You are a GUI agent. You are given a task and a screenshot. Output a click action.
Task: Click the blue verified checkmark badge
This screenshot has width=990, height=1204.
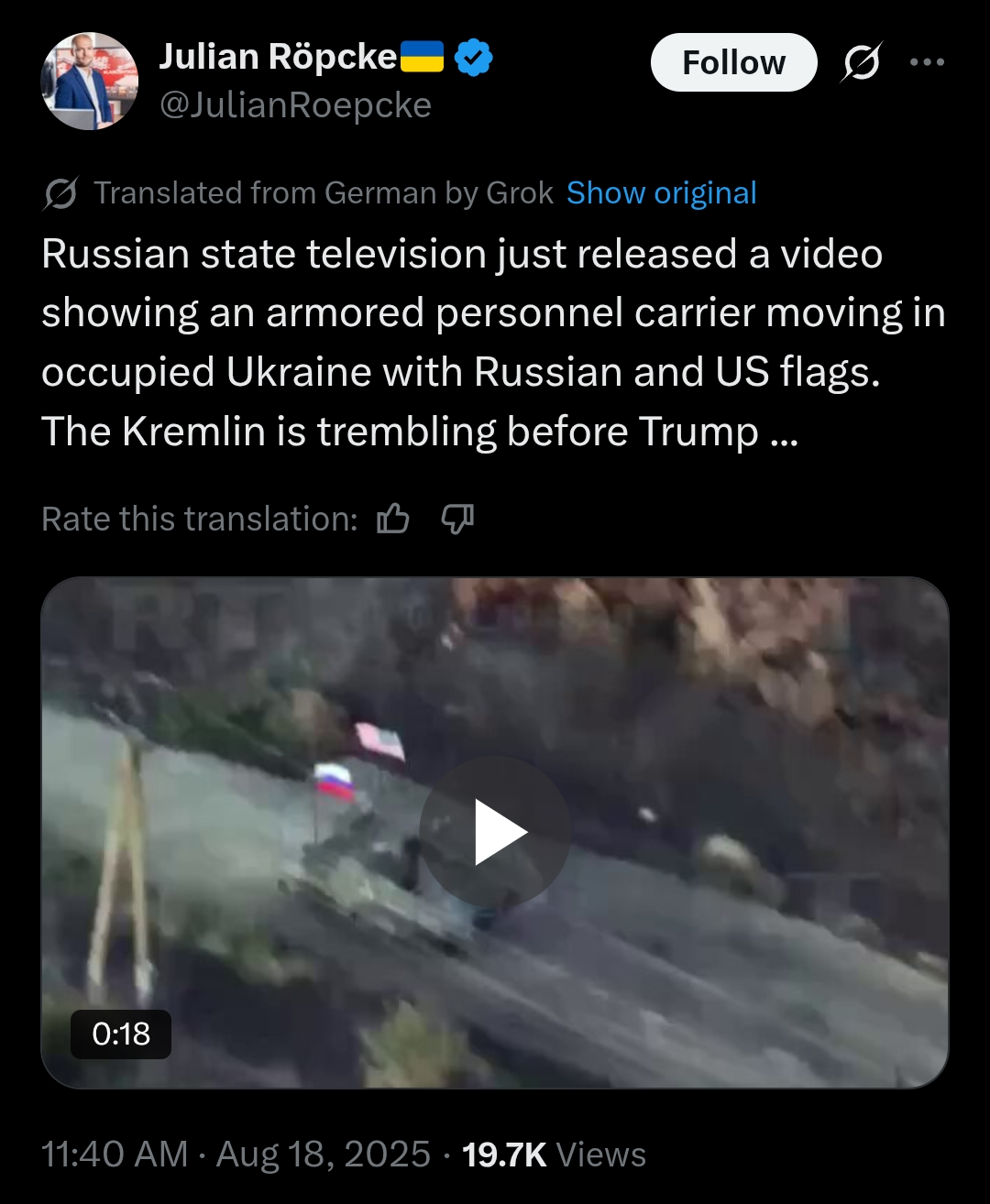pos(473,57)
